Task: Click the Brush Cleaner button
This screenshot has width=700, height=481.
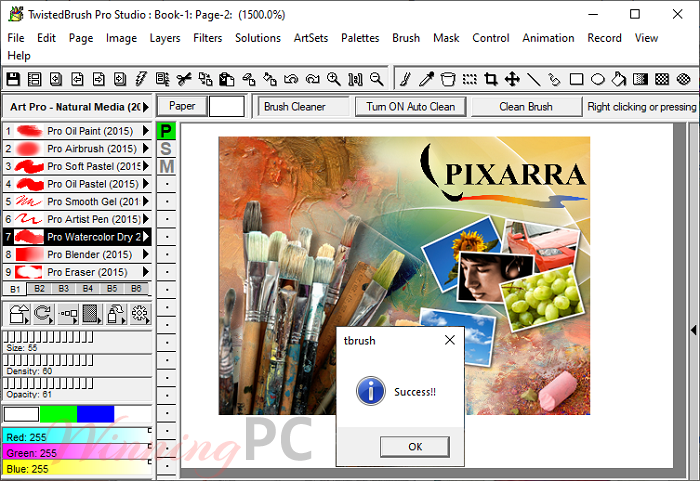Action: click(x=303, y=107)
